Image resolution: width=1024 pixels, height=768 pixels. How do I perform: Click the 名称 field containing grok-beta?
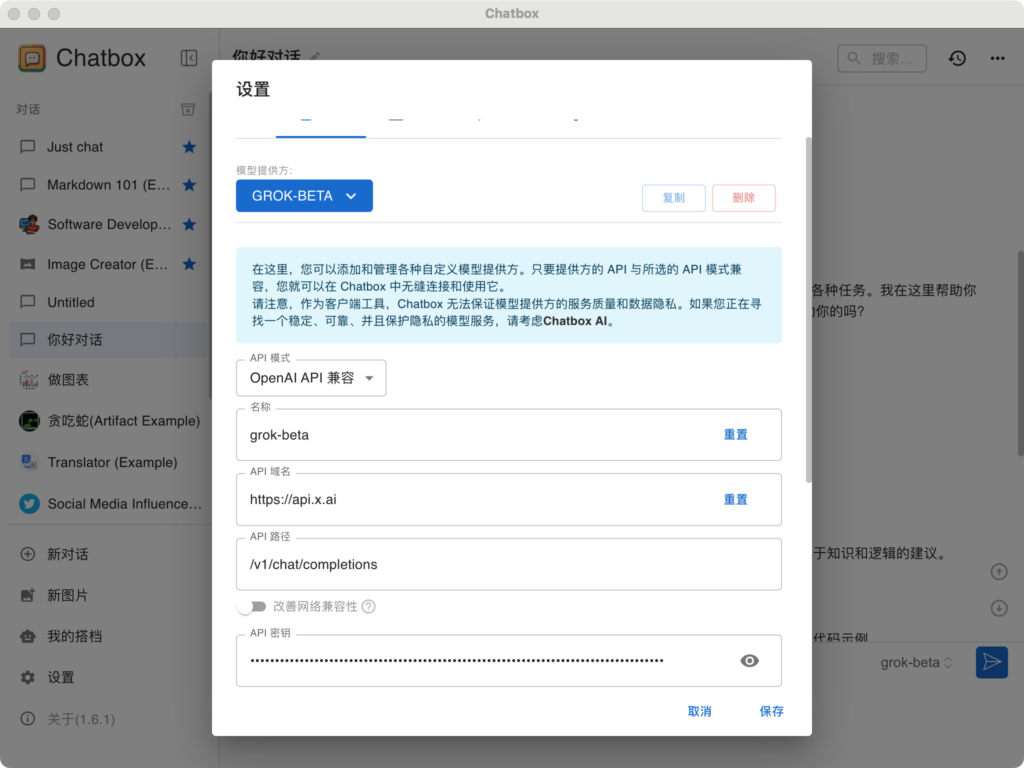tap(509, 435)
